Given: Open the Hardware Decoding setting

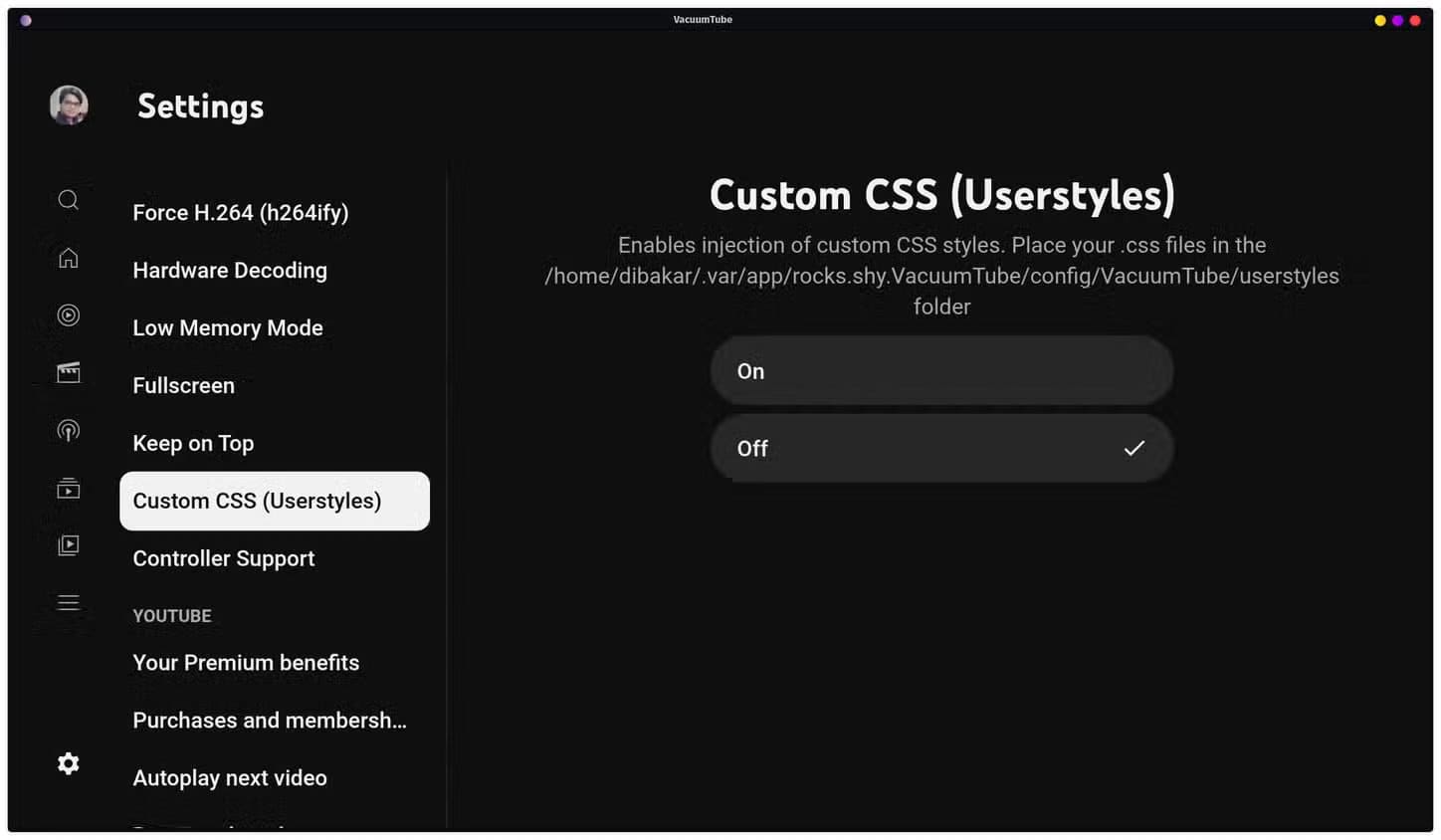Looking at the screenshot, I should click(230, 270).
